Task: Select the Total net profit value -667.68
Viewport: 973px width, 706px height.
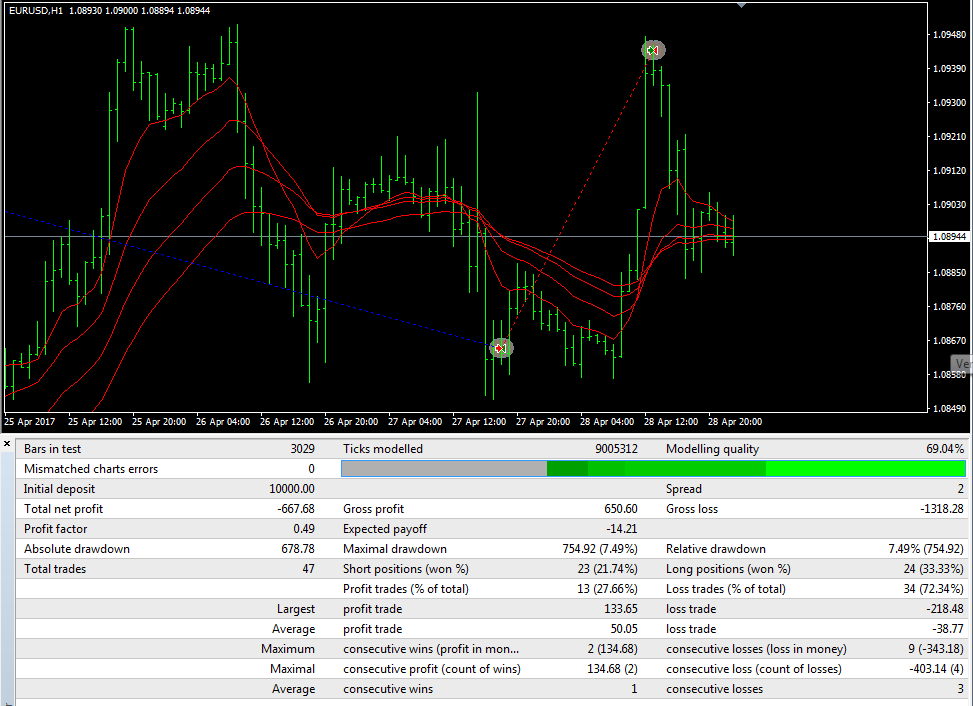Action: click(x=295, y=508)
